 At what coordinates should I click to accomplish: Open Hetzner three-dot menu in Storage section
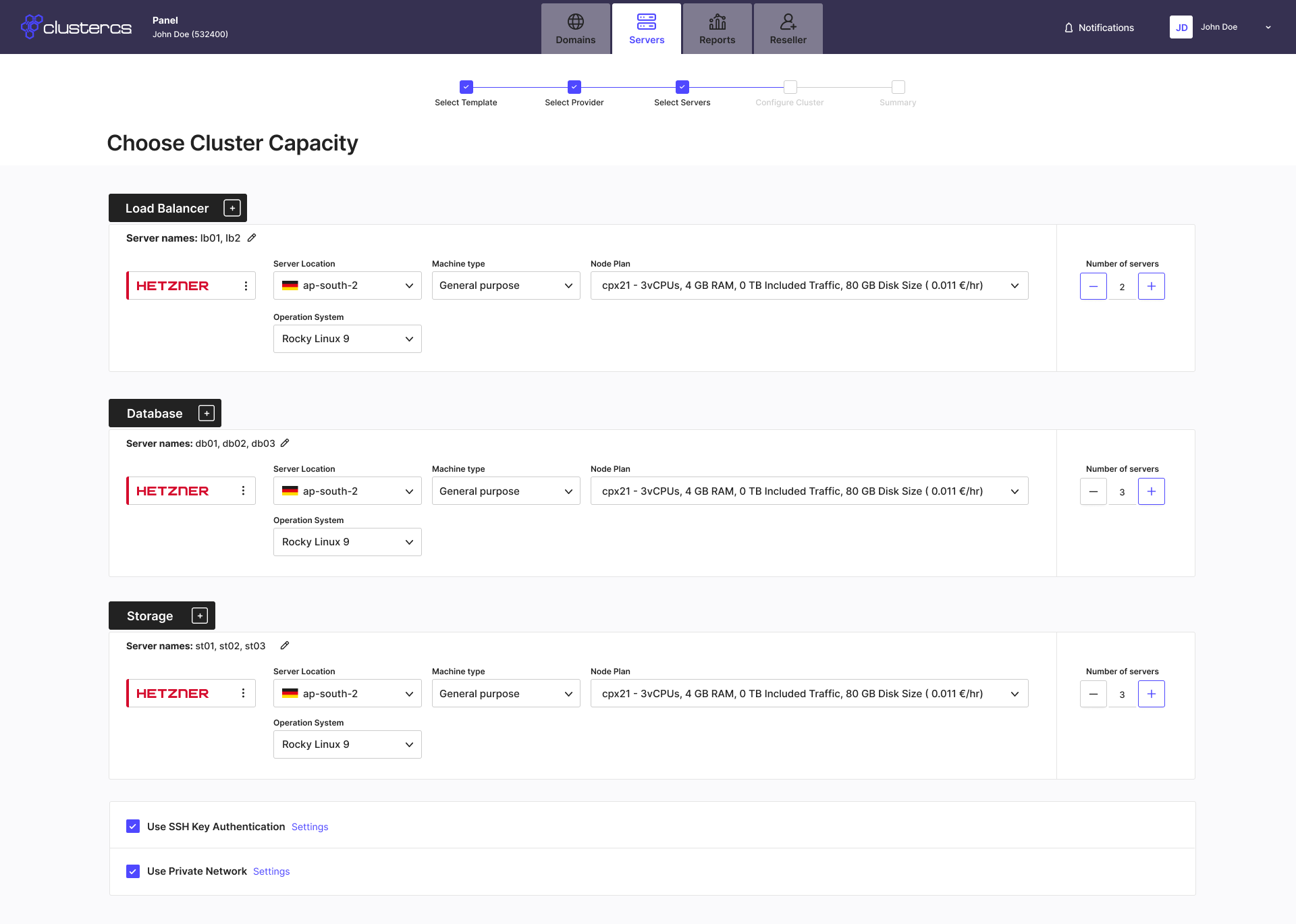243,693
